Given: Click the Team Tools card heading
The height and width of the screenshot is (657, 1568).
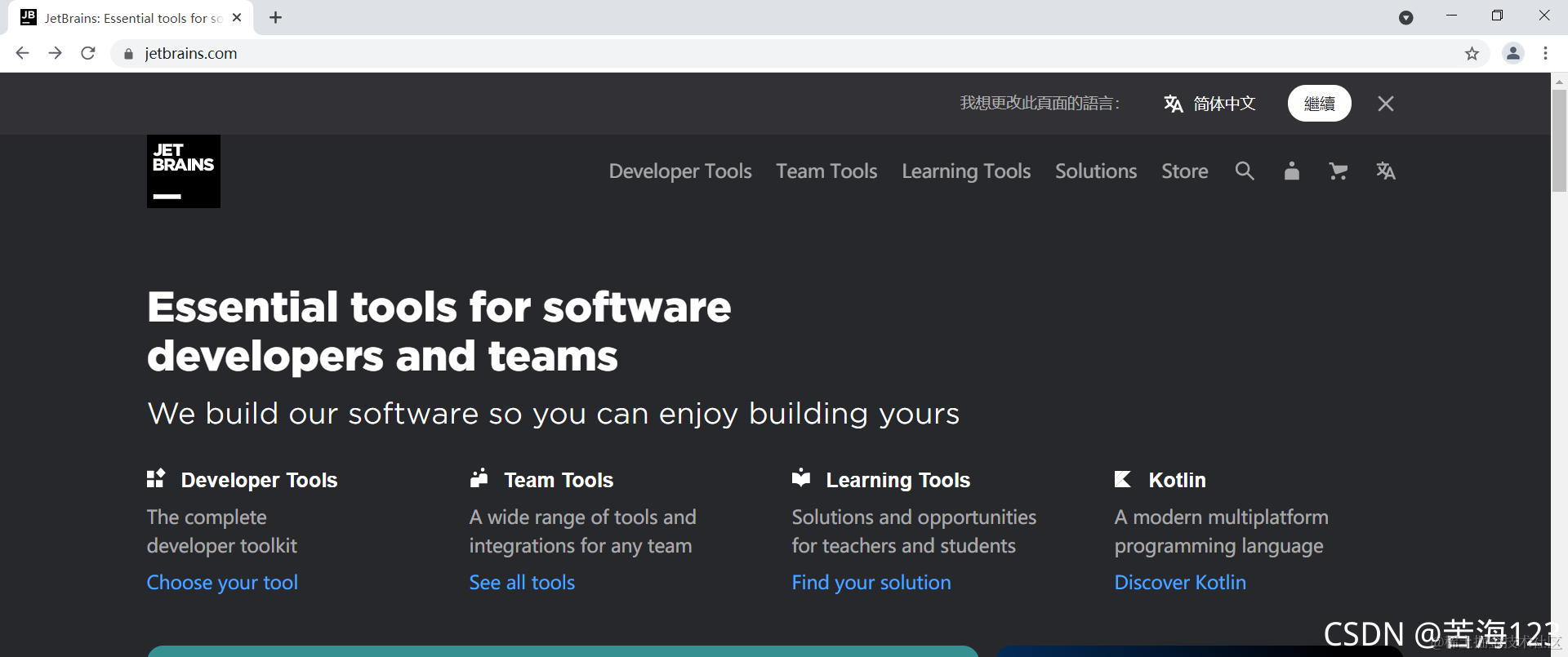Looking at the screenshot, I should click(x=559, y=480).
